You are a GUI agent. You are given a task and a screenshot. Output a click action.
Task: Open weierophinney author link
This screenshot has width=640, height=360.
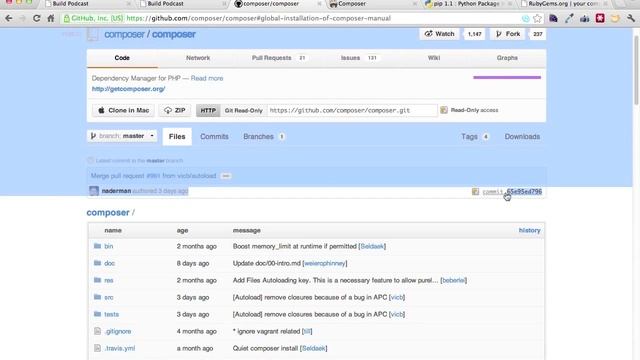point(325,263)
